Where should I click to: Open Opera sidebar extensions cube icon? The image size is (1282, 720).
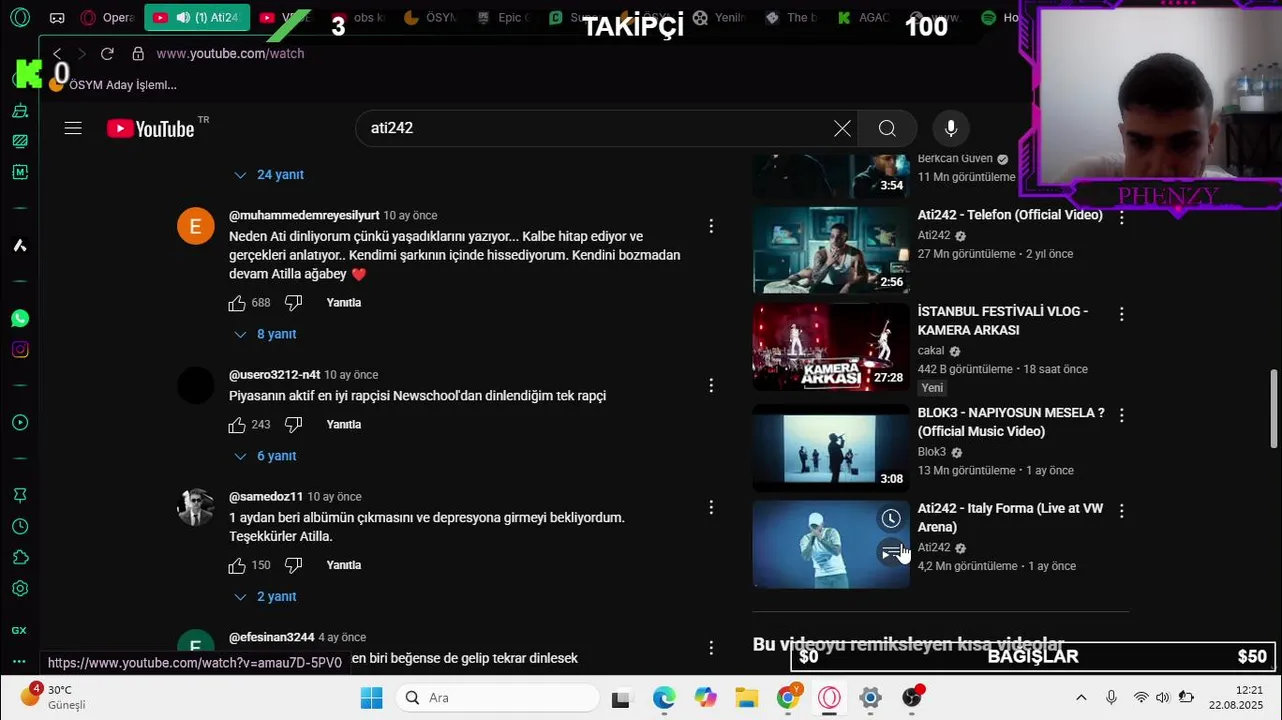point(20,558)
